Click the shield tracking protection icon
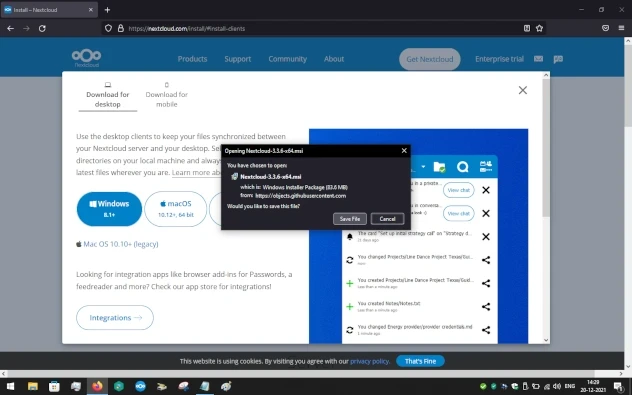Viewport: 632px width, 395px height. pos(108,28)
